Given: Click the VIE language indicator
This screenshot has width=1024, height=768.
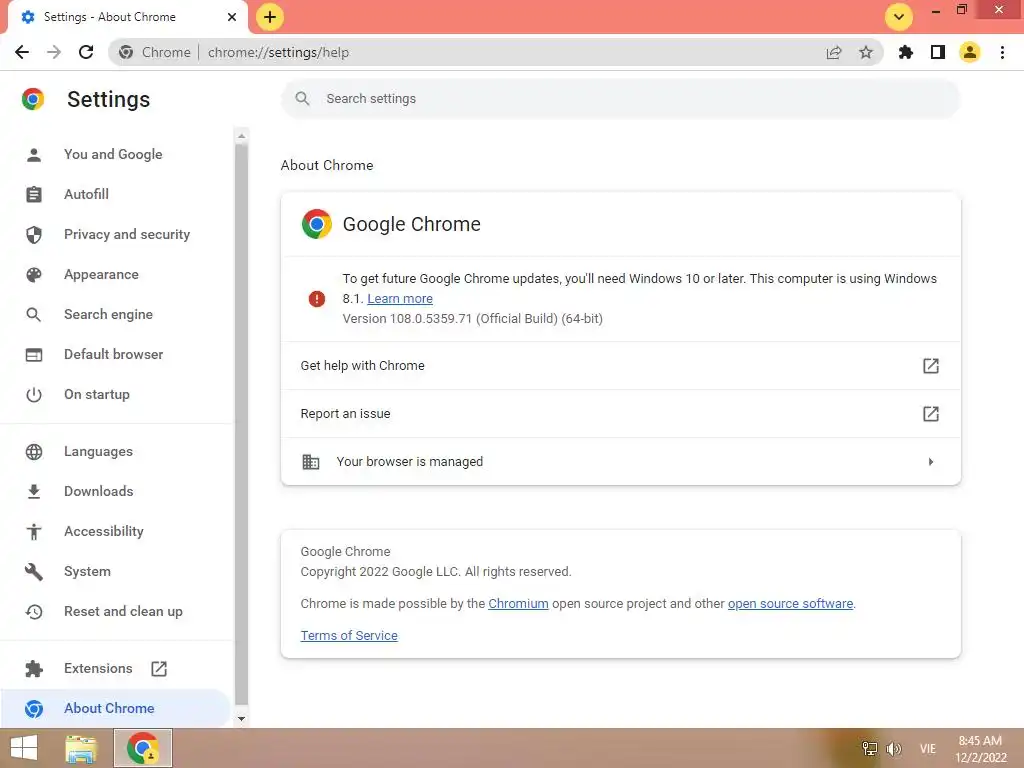Looking at the screenshot, I should 927,748.
